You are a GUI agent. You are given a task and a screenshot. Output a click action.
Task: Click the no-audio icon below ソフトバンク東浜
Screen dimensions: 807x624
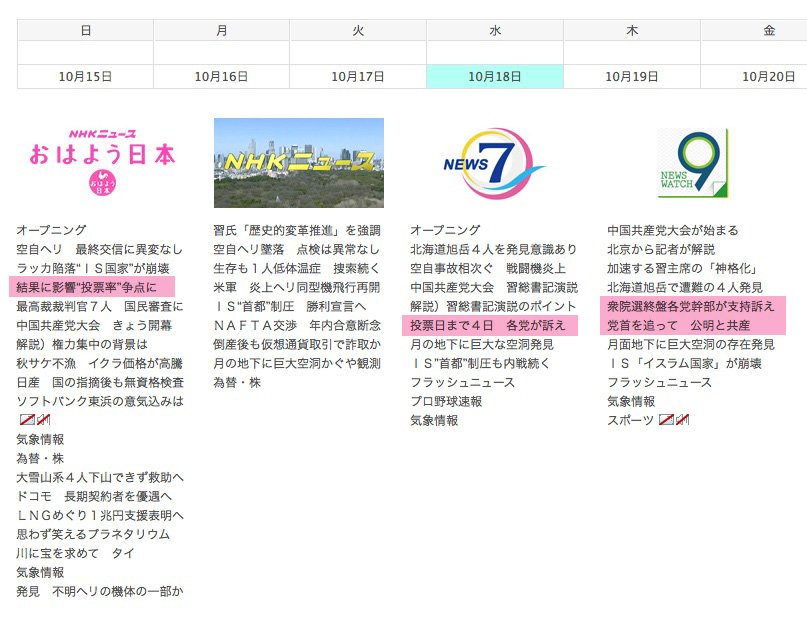(x=43, y=420)
